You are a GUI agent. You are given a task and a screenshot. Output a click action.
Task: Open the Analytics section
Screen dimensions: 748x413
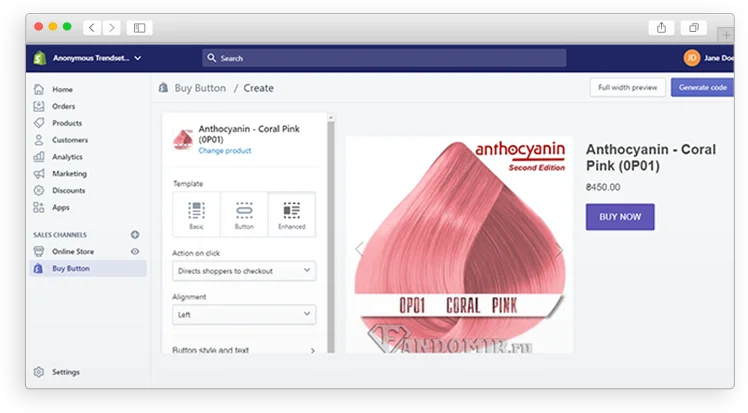coord(67,157)
